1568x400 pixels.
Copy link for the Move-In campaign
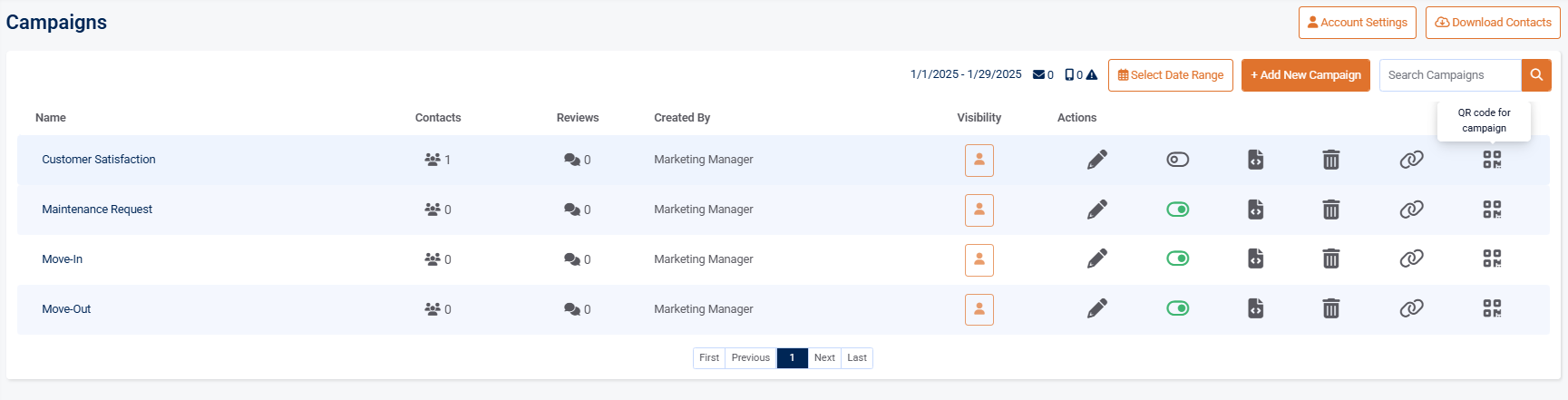(1411, 259)
